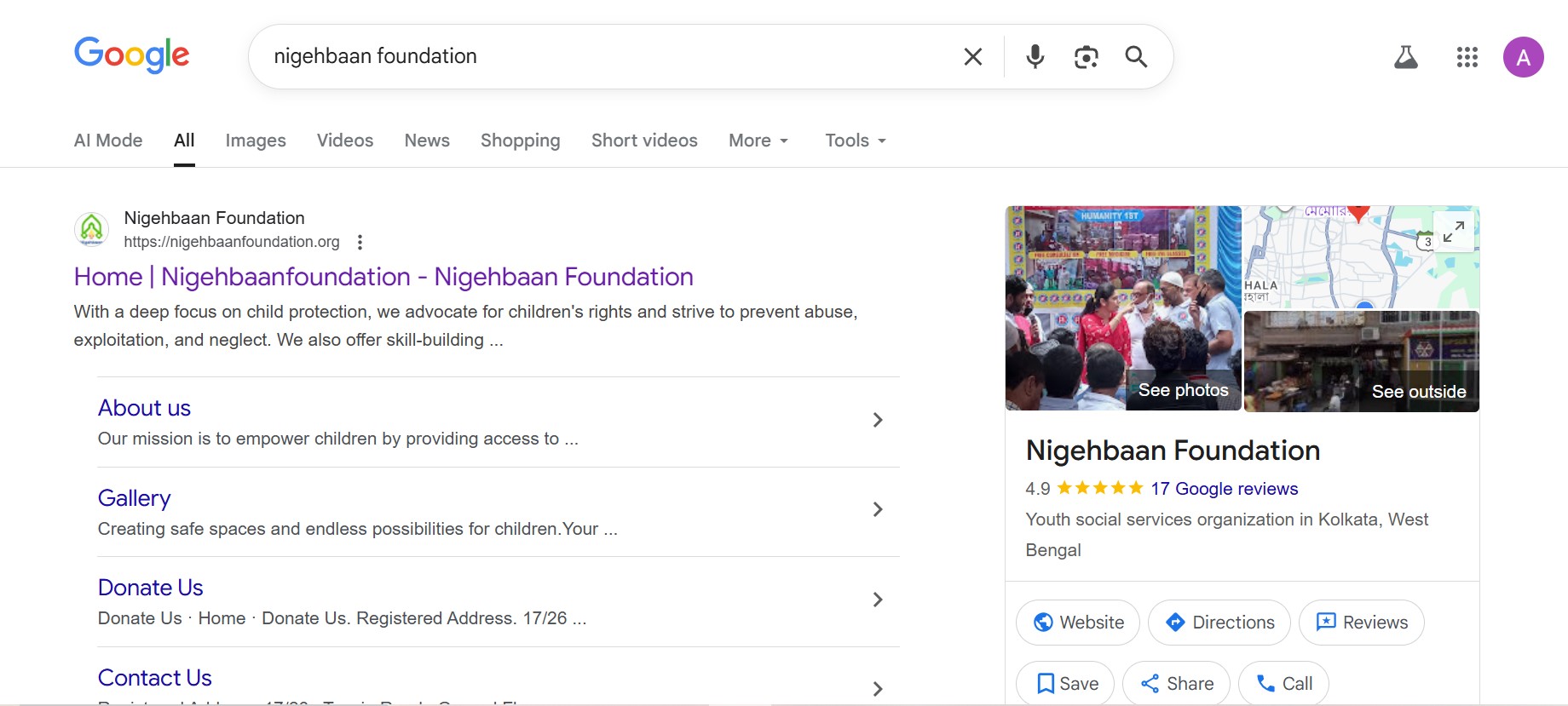
Task: Get Directions to Nigehbaan Foundation
Action: pos(1219,623)
